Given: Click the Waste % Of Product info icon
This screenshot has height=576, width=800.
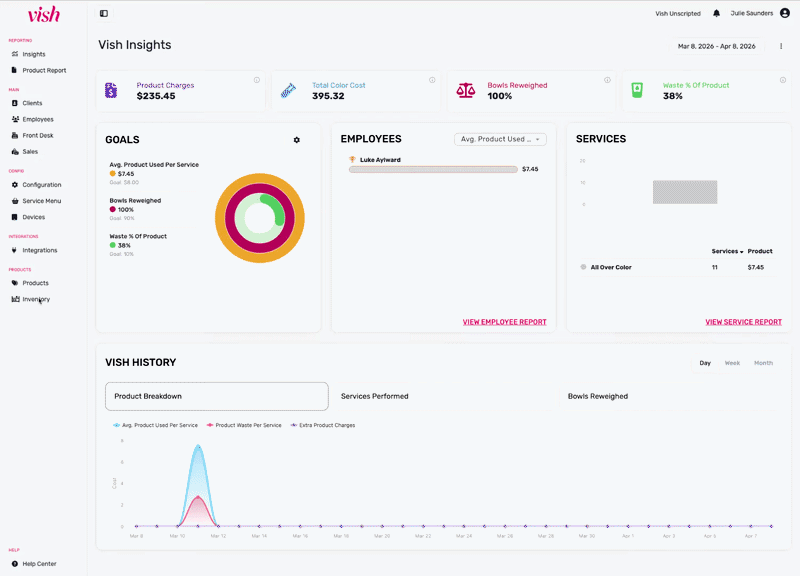Looking at the screenshot, I should coord(782,80).
